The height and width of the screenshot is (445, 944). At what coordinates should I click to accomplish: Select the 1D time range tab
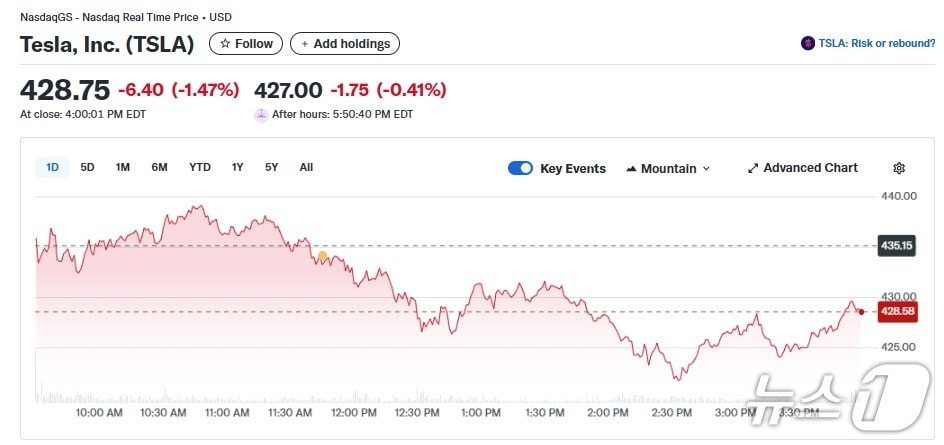pos(52,167)
